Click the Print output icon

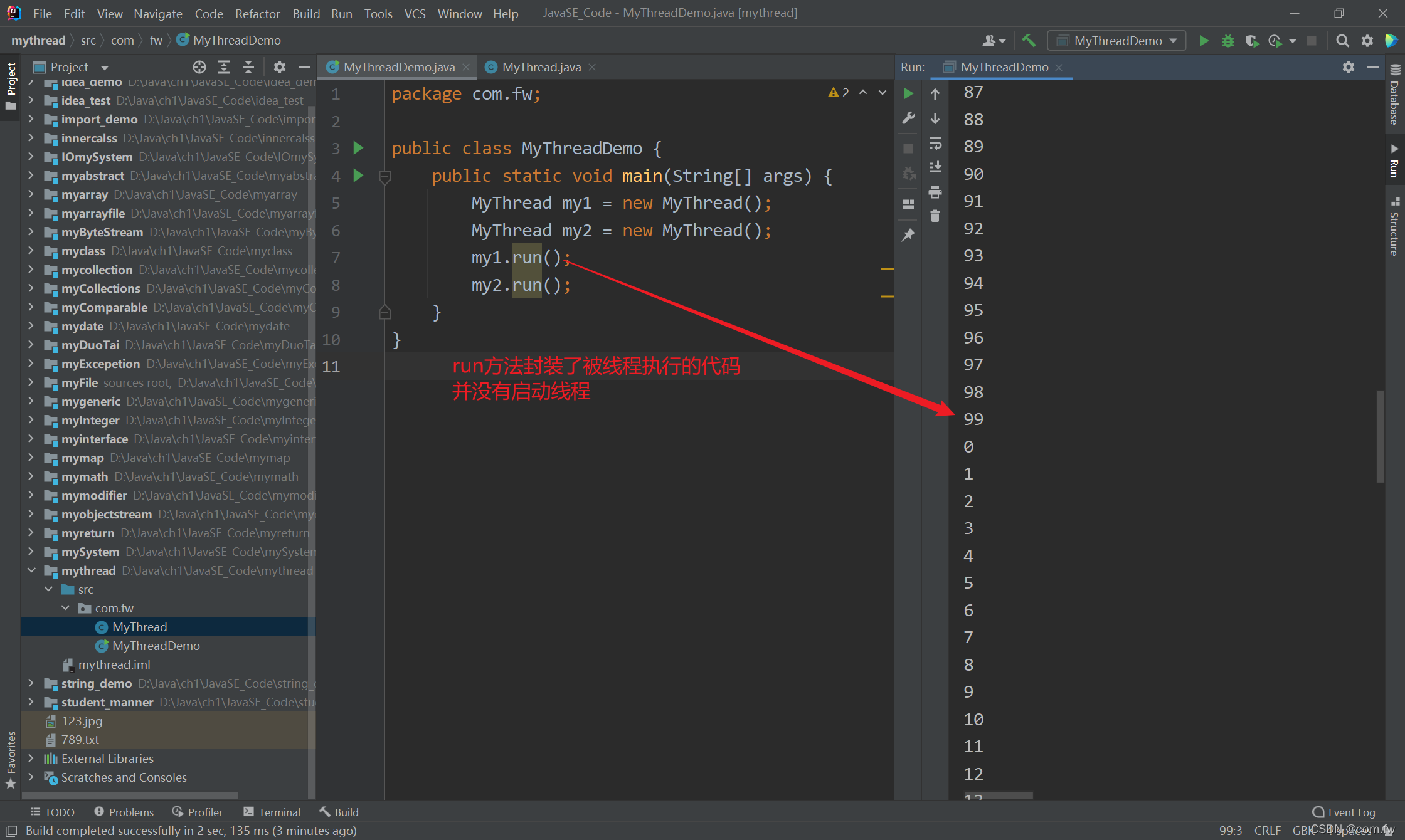[x=935, y=192]
